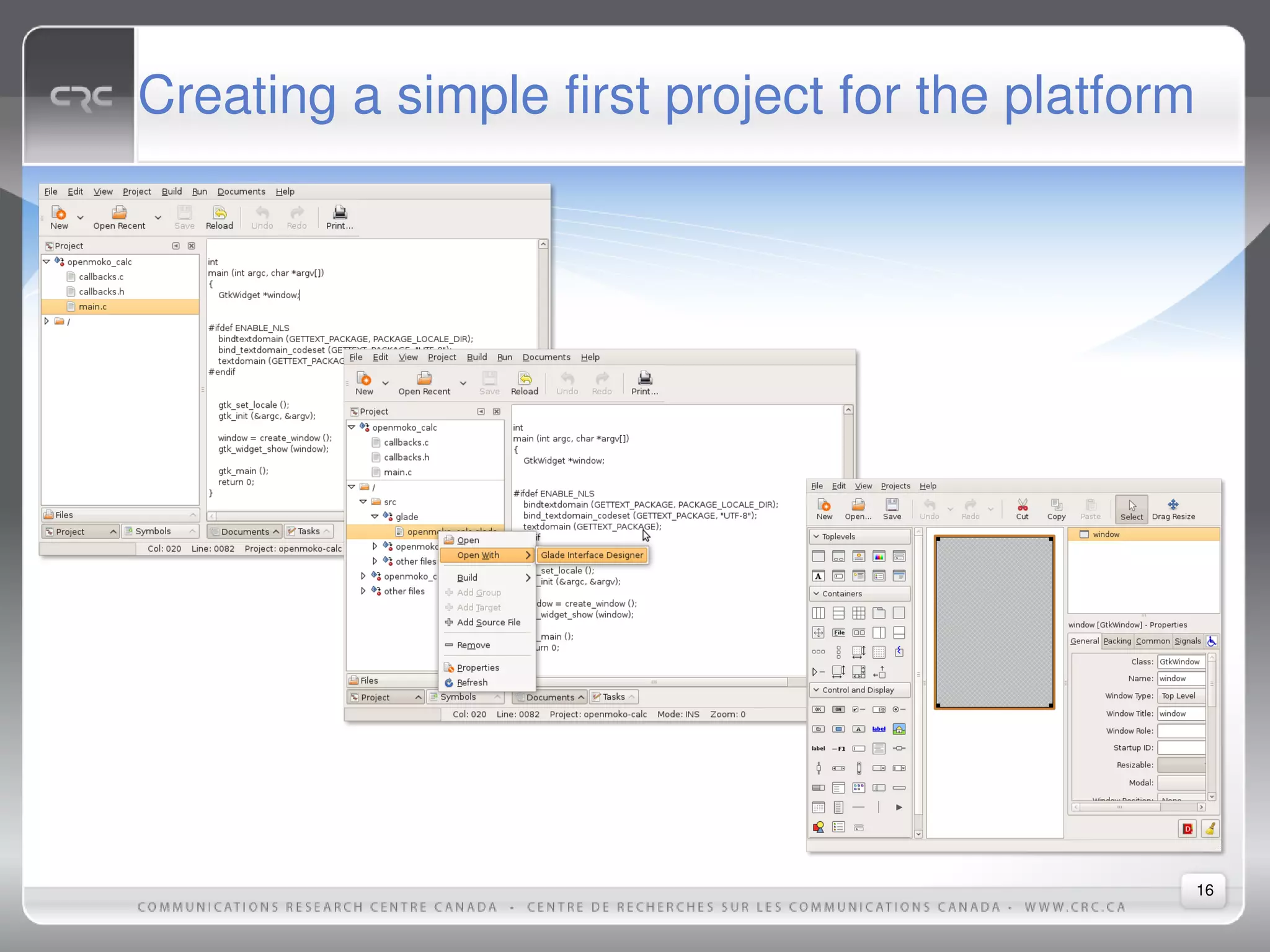The width and height of the screenshot is (1270, 952).
Task: Switch to the Common tab in Glade properties
Action: click(x=1153, y=641)
